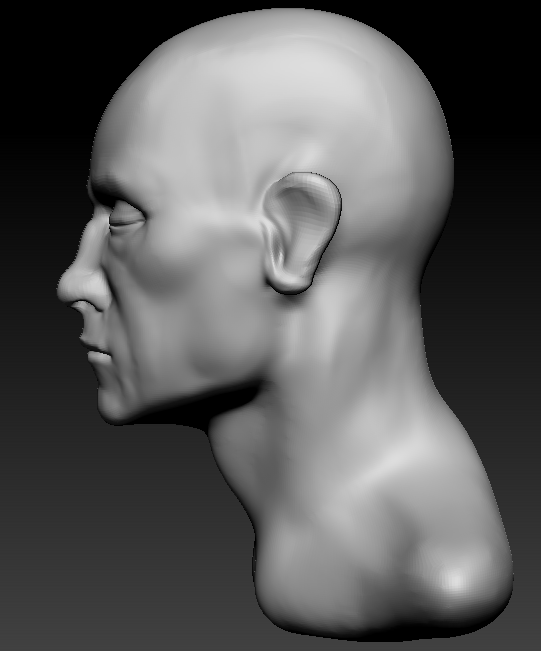Click the sculpted ear on the head
541x651 pixels.
coord(301,233)
